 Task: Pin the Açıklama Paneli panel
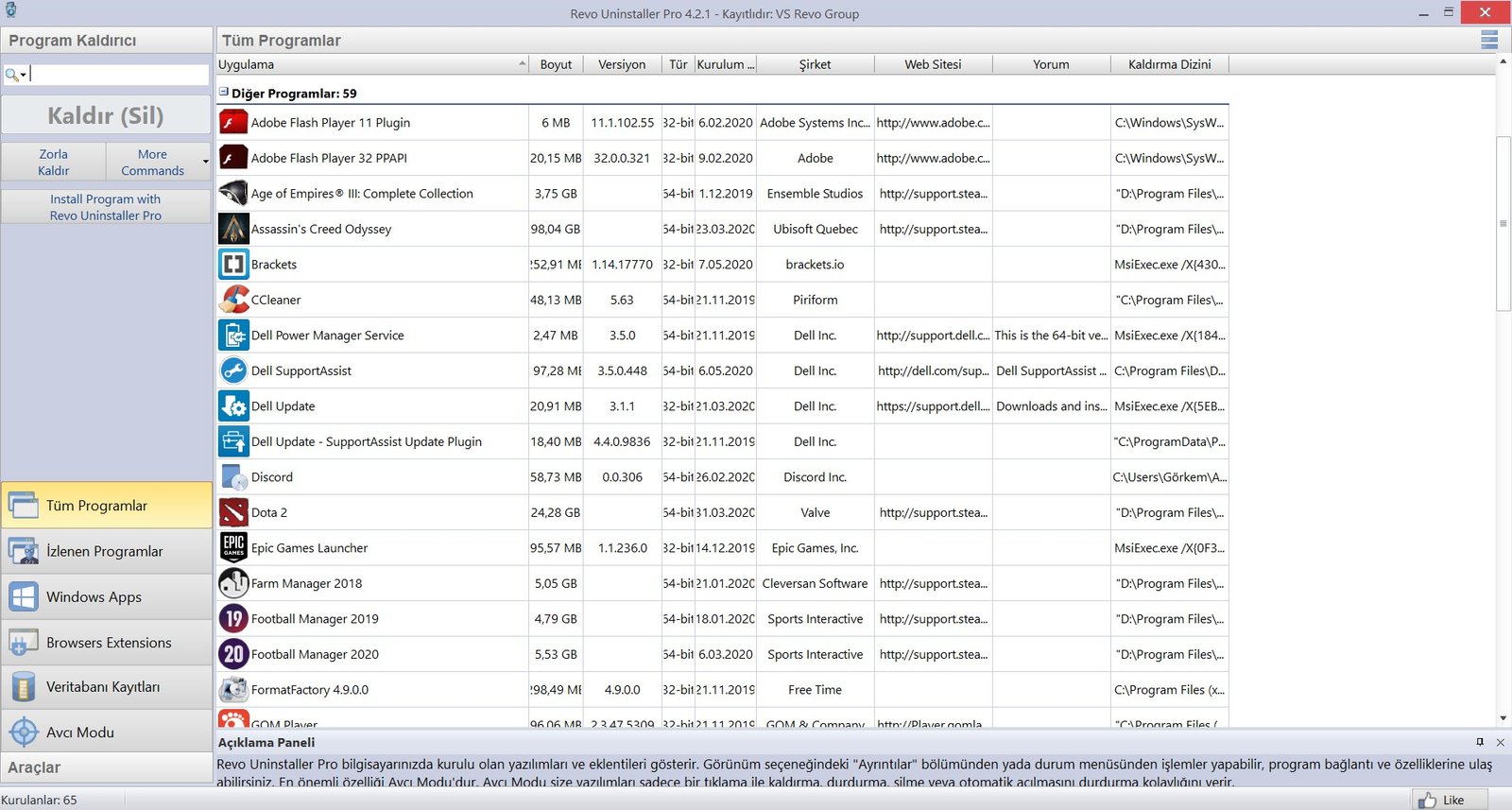point(1480,742)
